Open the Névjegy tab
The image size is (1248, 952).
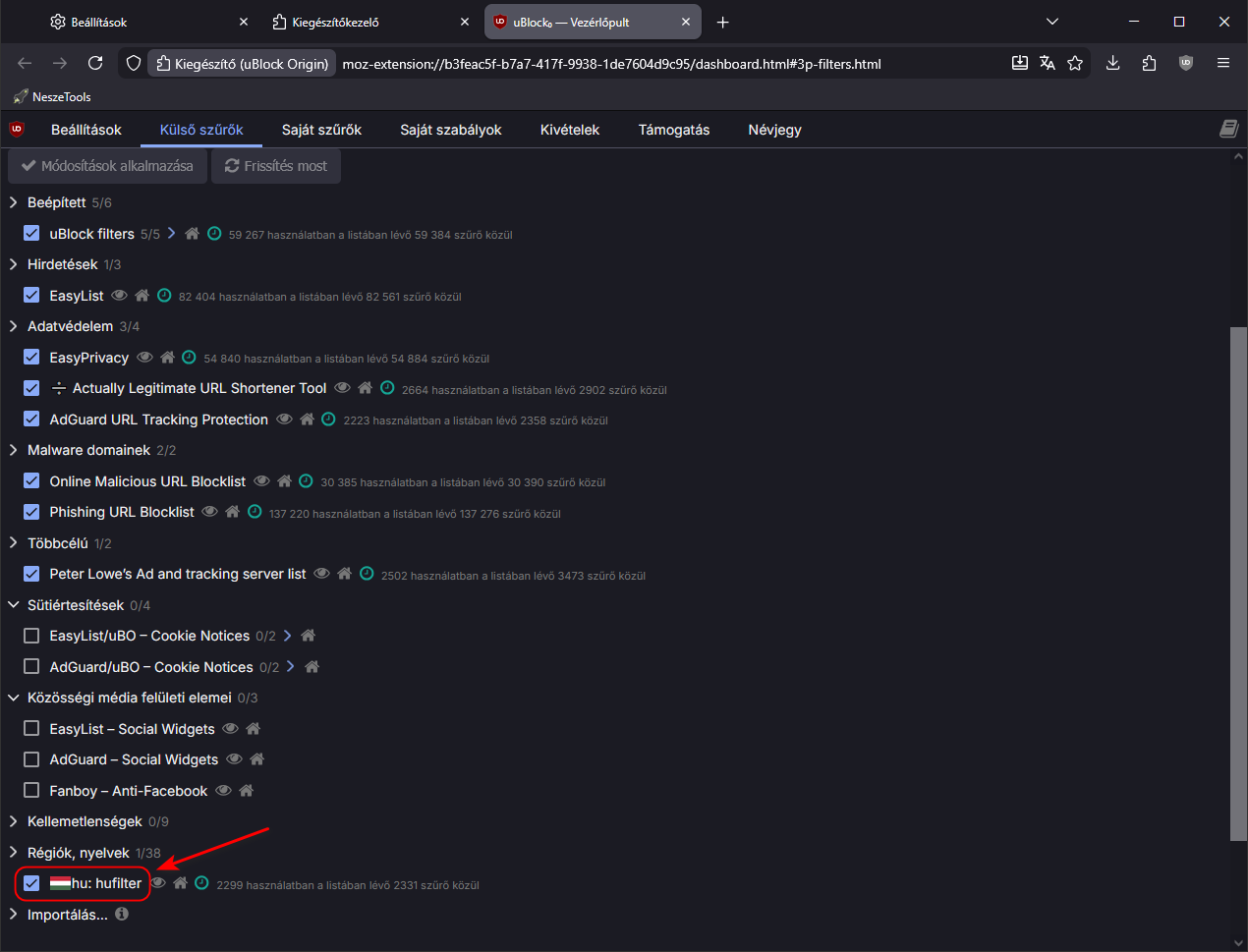click(x=774, y=130)
